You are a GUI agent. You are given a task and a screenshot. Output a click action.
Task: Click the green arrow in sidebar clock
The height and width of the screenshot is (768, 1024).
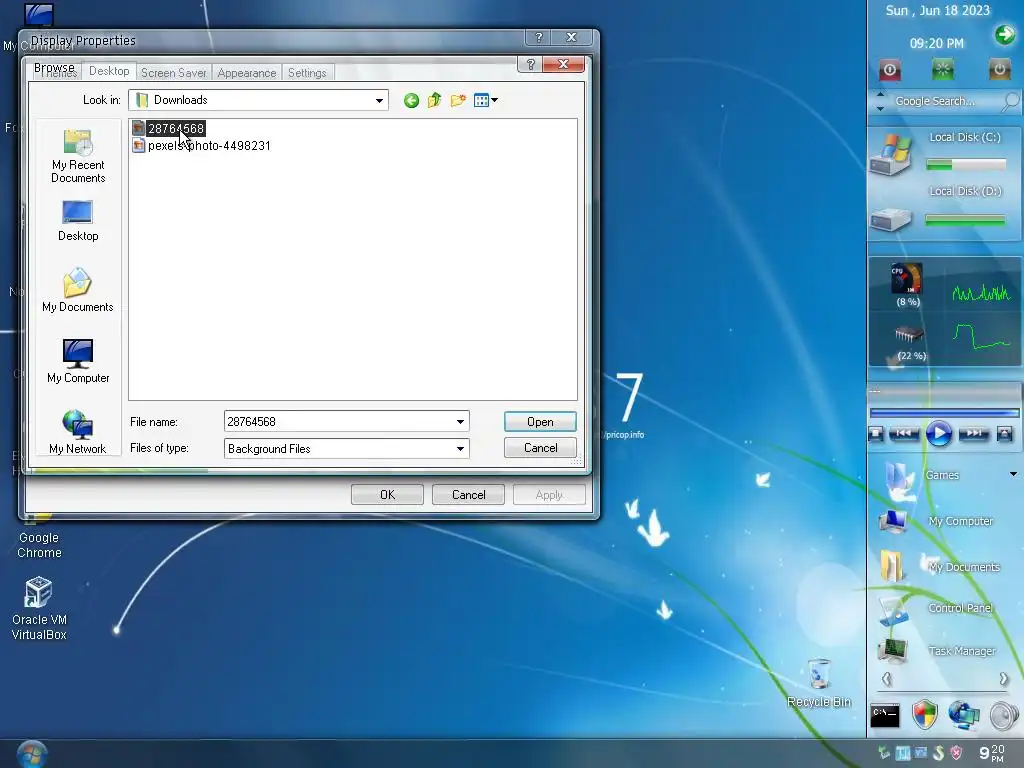click(x=1005, y=34)
